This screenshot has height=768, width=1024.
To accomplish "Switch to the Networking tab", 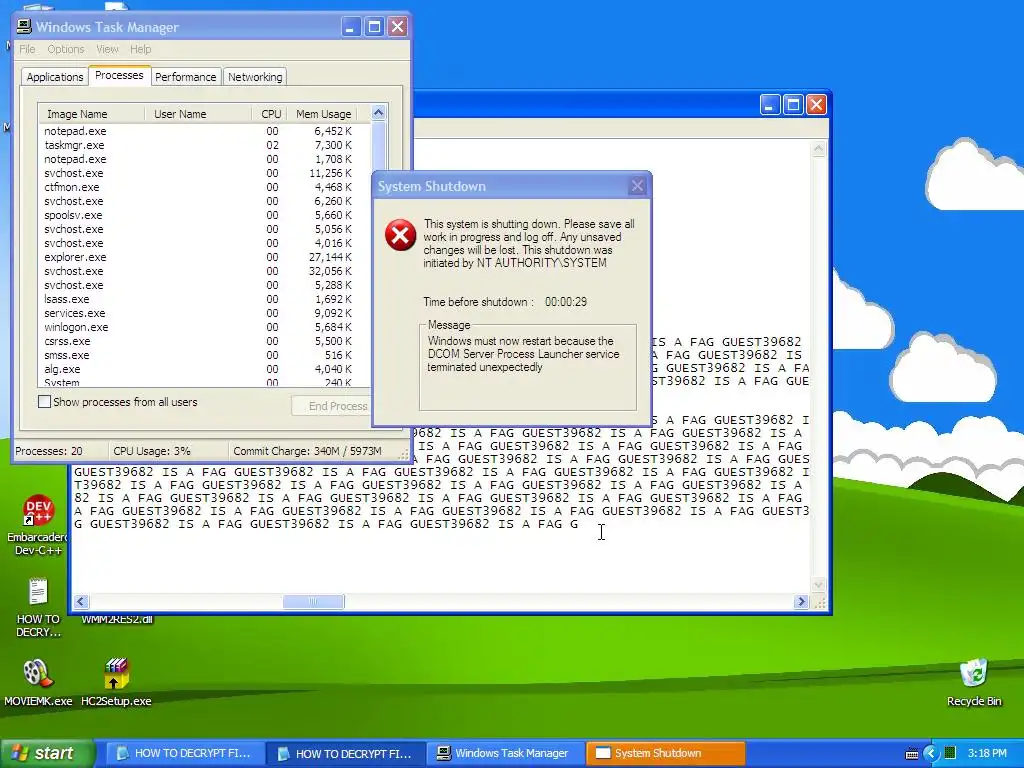I will (x=255, y=77).
